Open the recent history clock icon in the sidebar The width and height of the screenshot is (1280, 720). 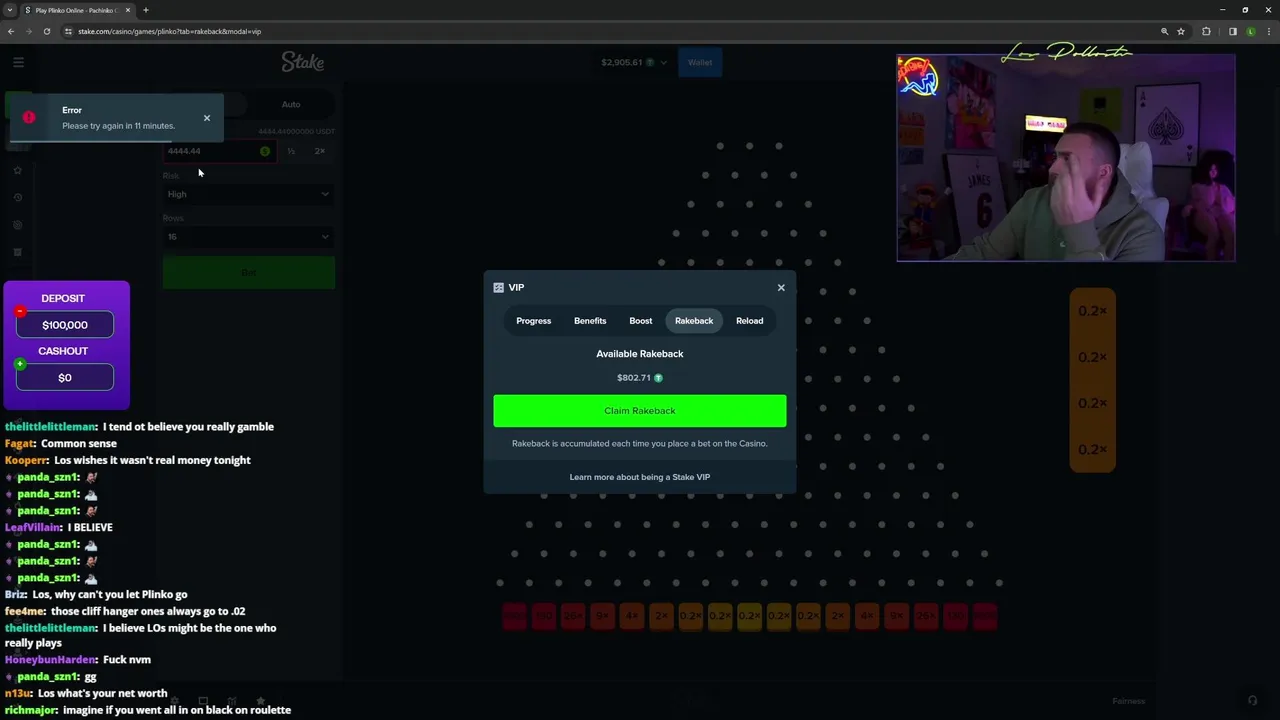[18, 197]
